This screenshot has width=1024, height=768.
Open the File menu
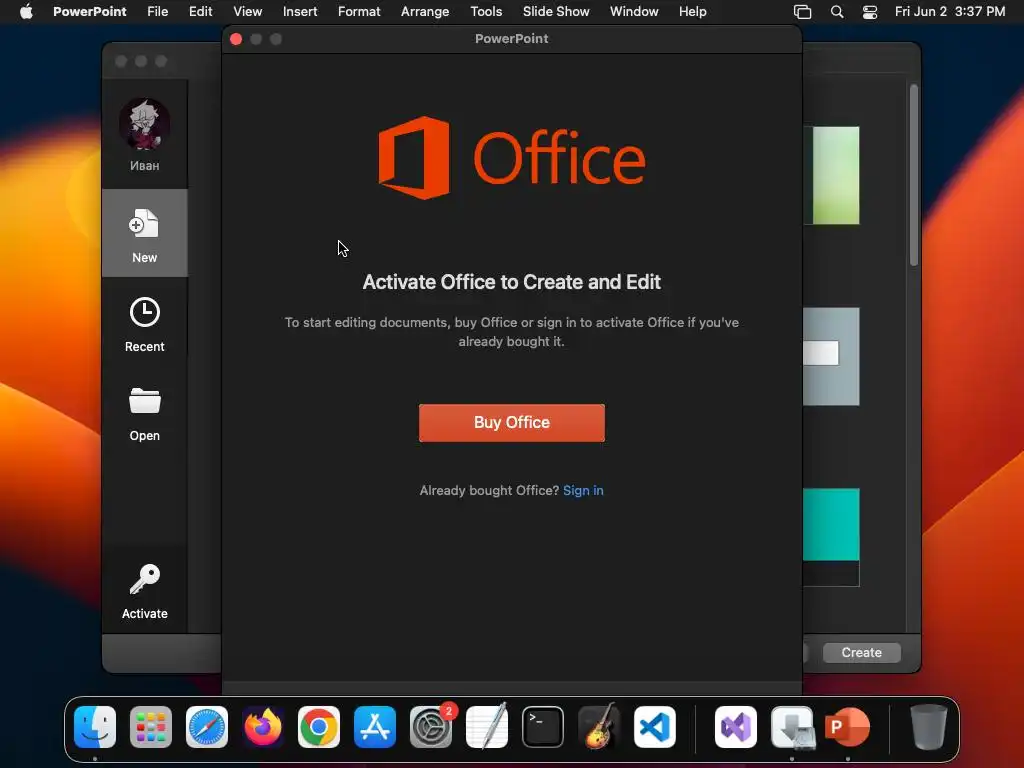point(157,12)
